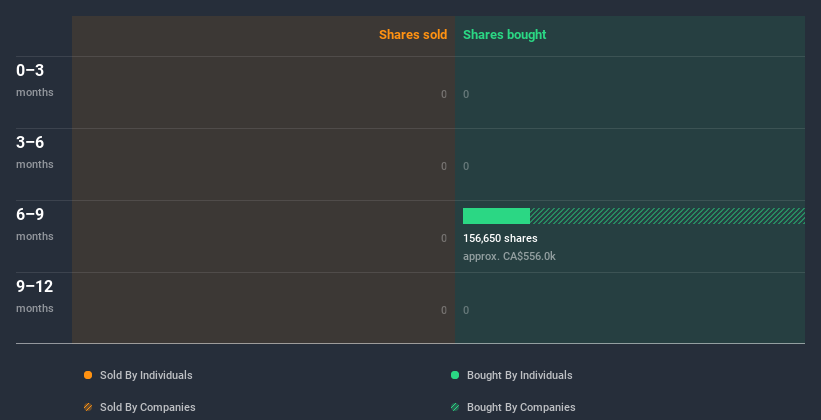Toggle the Bought By Companies legend label
This screenshot has height=420, width=821.
pyautogui.click(x=521, y=407)
